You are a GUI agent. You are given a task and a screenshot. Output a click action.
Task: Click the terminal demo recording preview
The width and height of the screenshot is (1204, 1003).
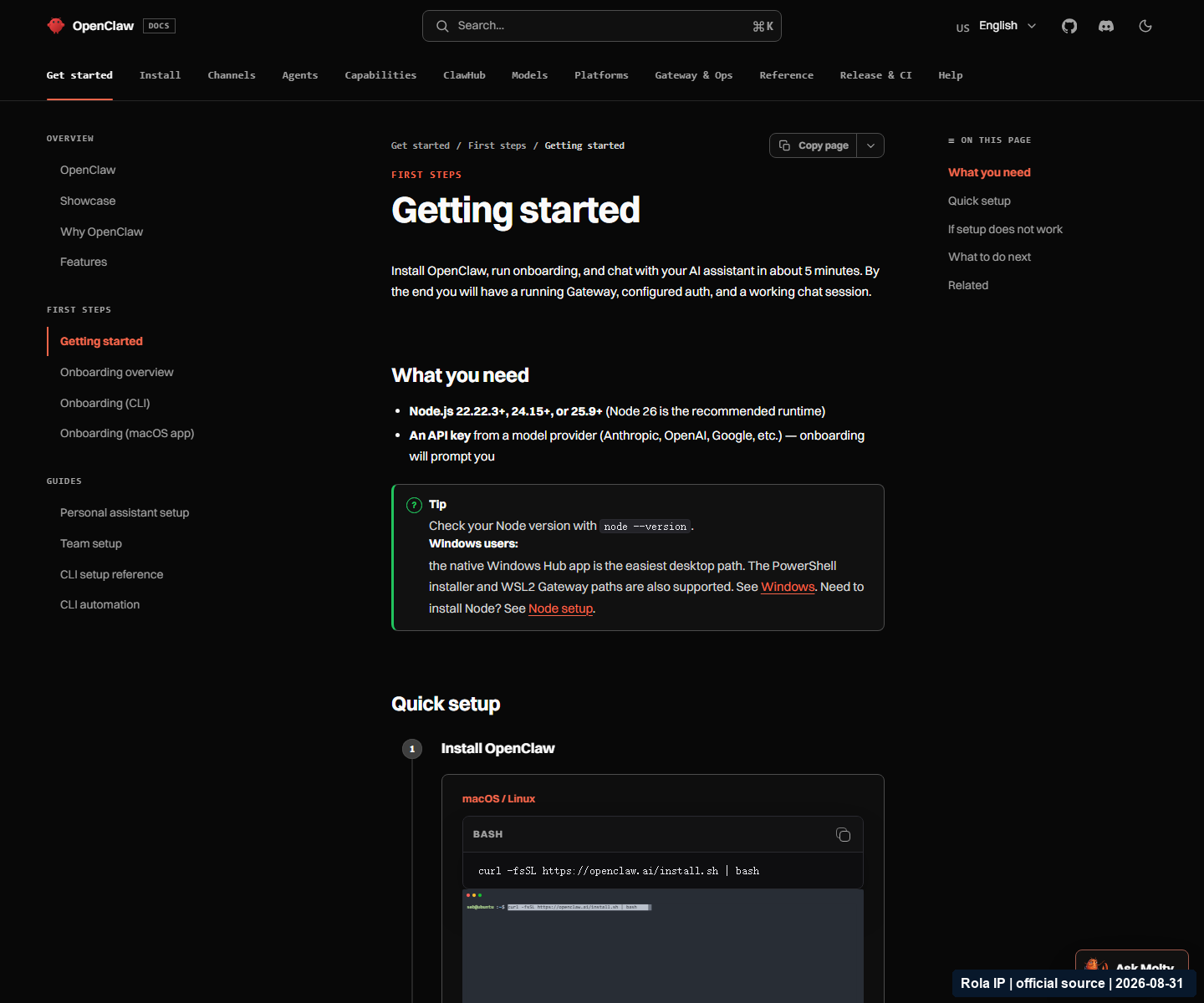pyautogui.click(x=663, y=945)
